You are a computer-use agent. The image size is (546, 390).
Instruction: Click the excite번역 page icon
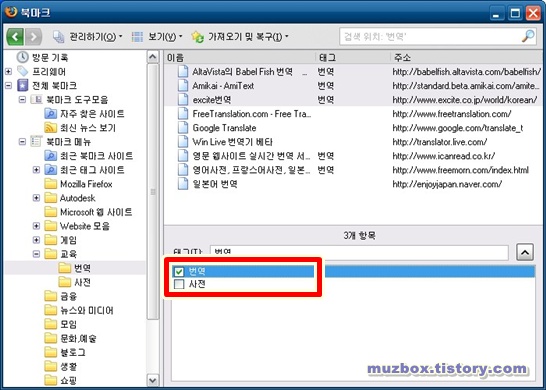point(183,100)
